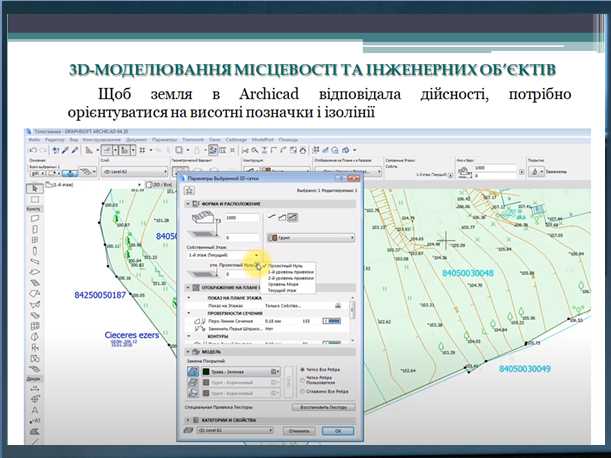Click the Favorites star icon in dialog

(x=189, y=190)
